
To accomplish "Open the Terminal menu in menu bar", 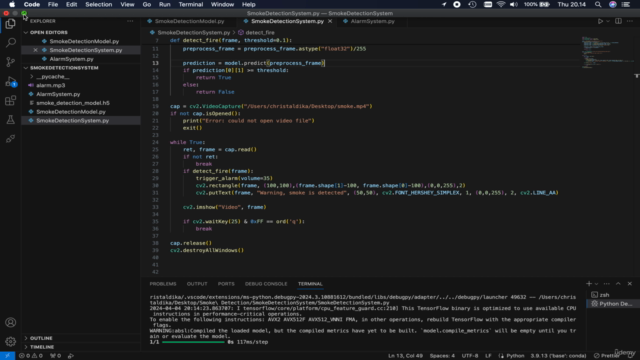I will click(x=191, y=4).
